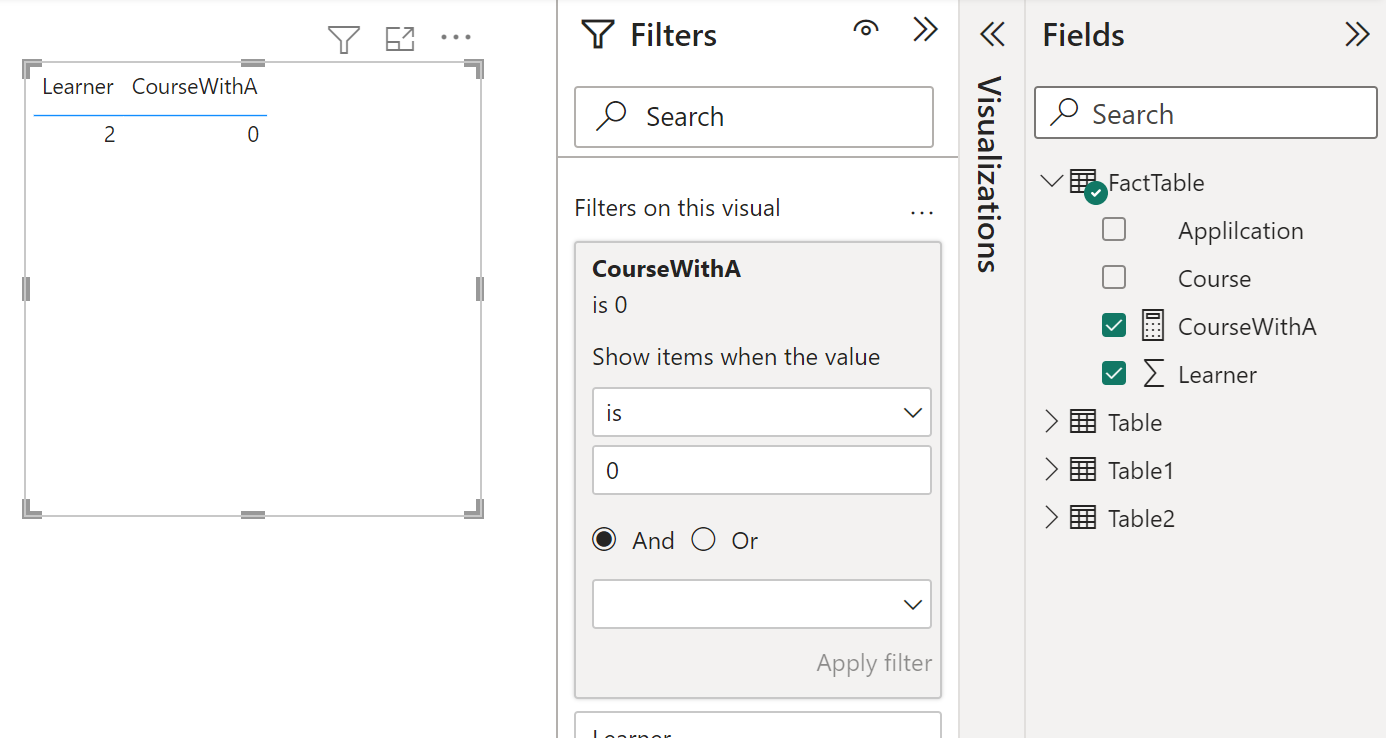Expand the Visualizations pane

(991, 35)
